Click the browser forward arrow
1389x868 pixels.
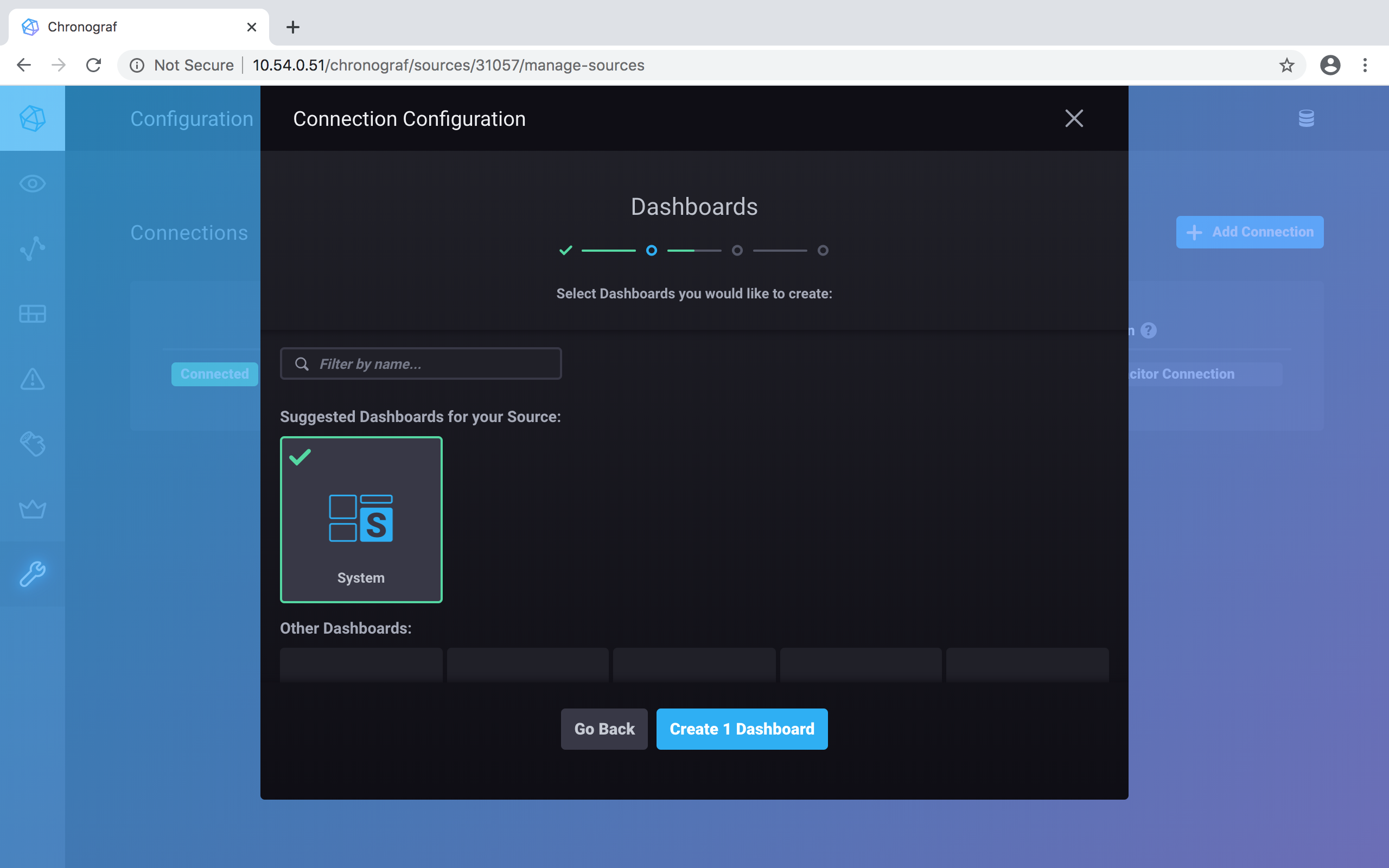click(x=59, y=65)
